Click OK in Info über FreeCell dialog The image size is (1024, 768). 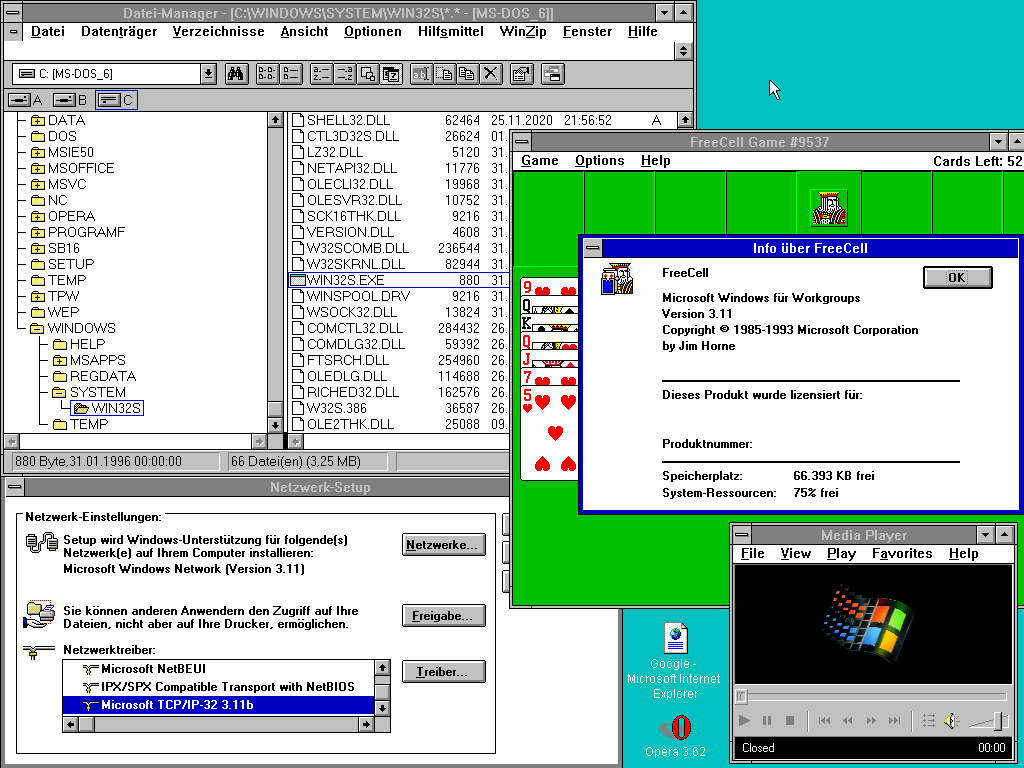pyautogui.click(x=957, y=278)
